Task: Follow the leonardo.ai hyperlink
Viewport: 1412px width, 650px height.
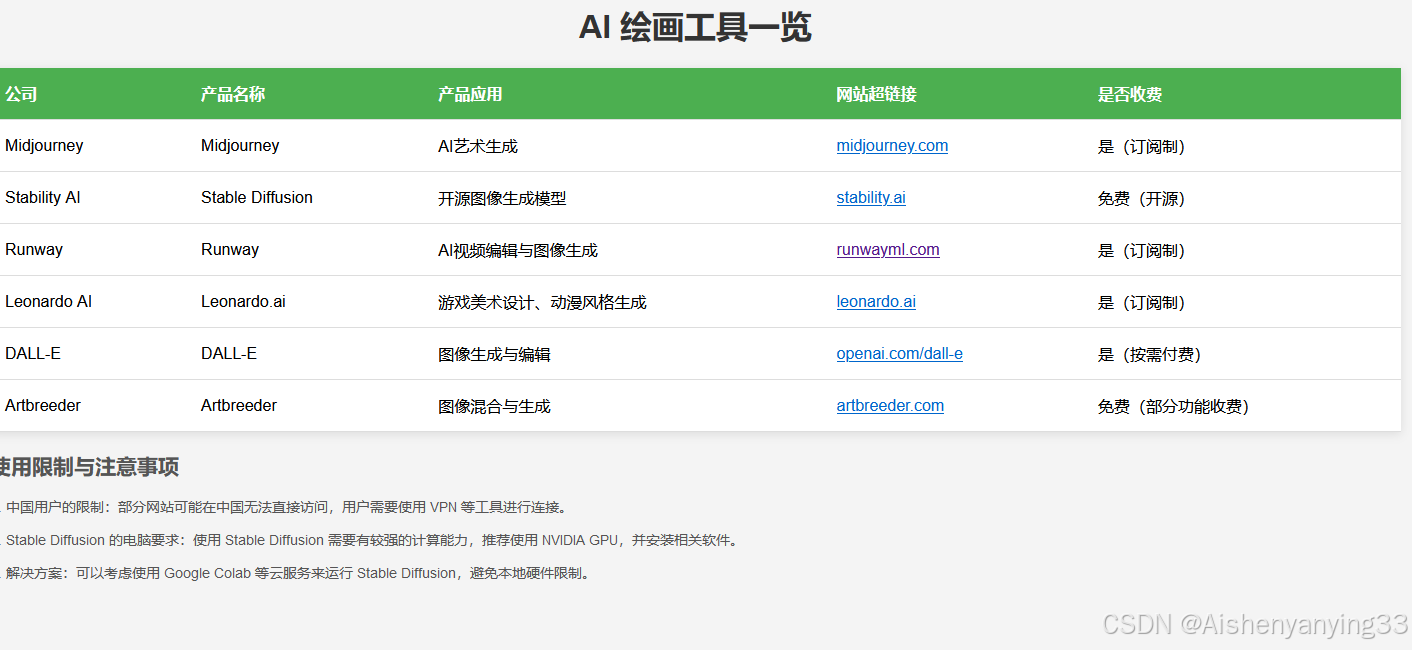Action: [876, 302]
